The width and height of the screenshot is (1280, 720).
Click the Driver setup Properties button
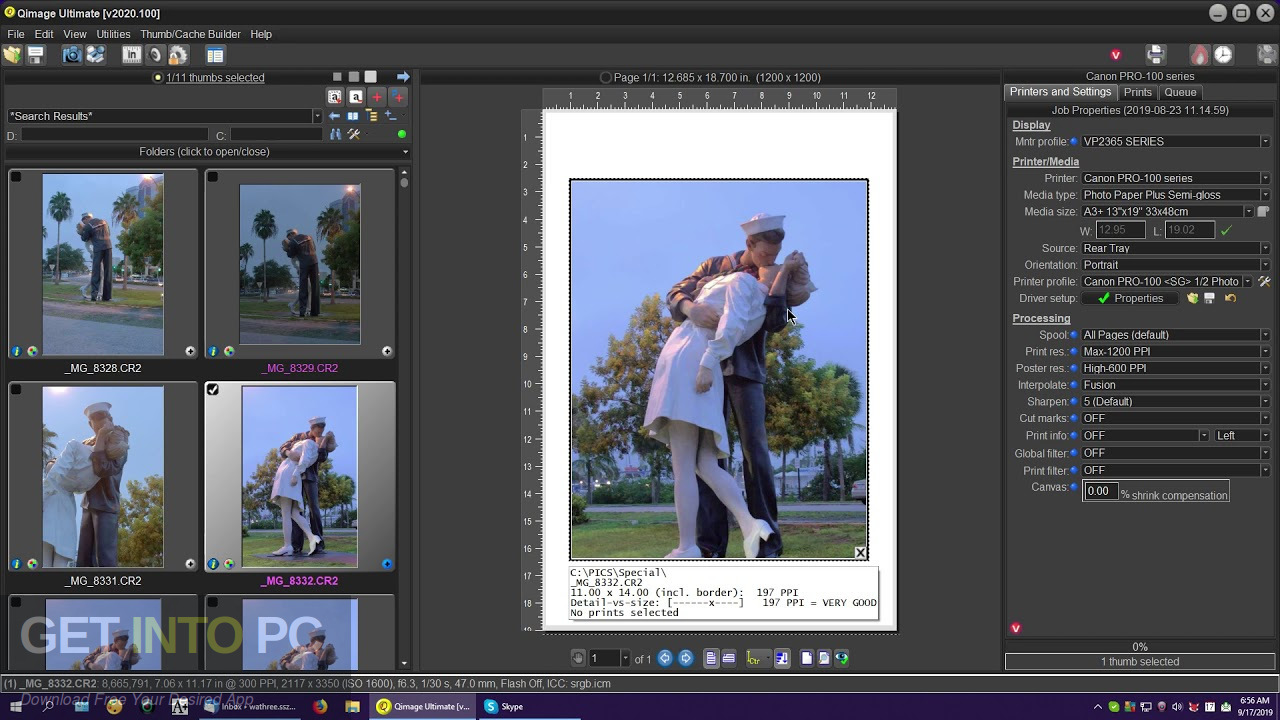click(x=1131, y=298)
